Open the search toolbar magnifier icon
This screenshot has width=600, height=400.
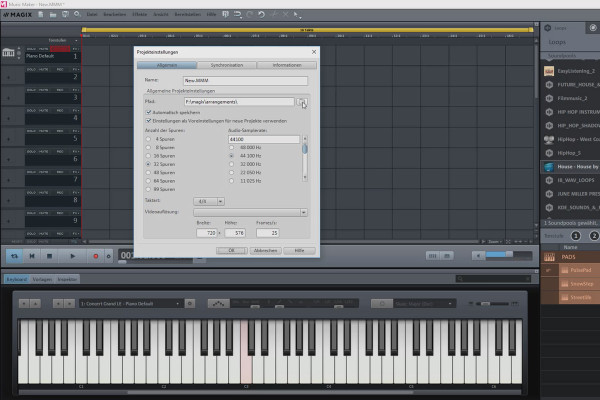pyautogui.click(x=77, y=15)
